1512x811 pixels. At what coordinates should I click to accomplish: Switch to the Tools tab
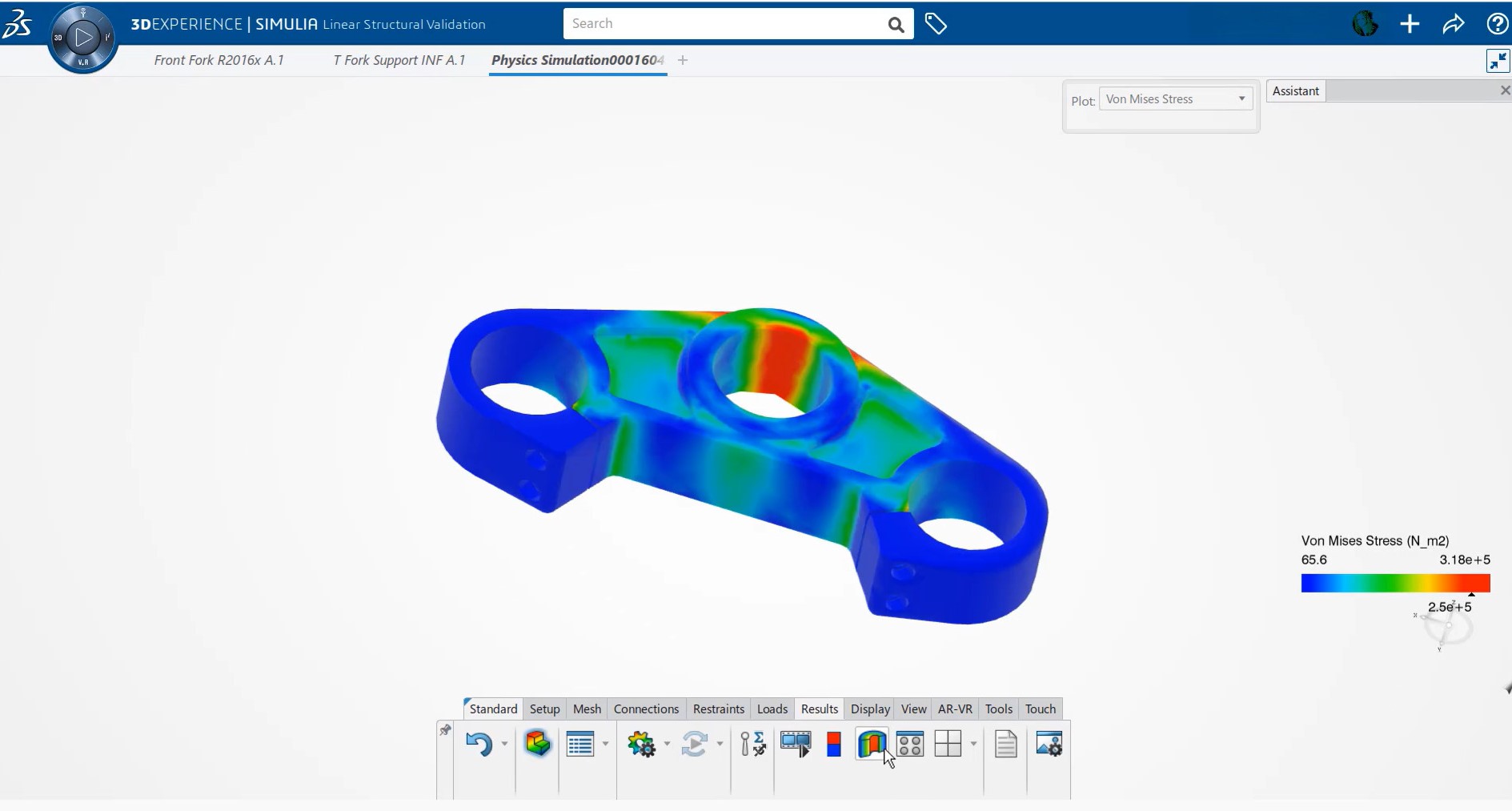pyautogui.click(x=999, y=709)
